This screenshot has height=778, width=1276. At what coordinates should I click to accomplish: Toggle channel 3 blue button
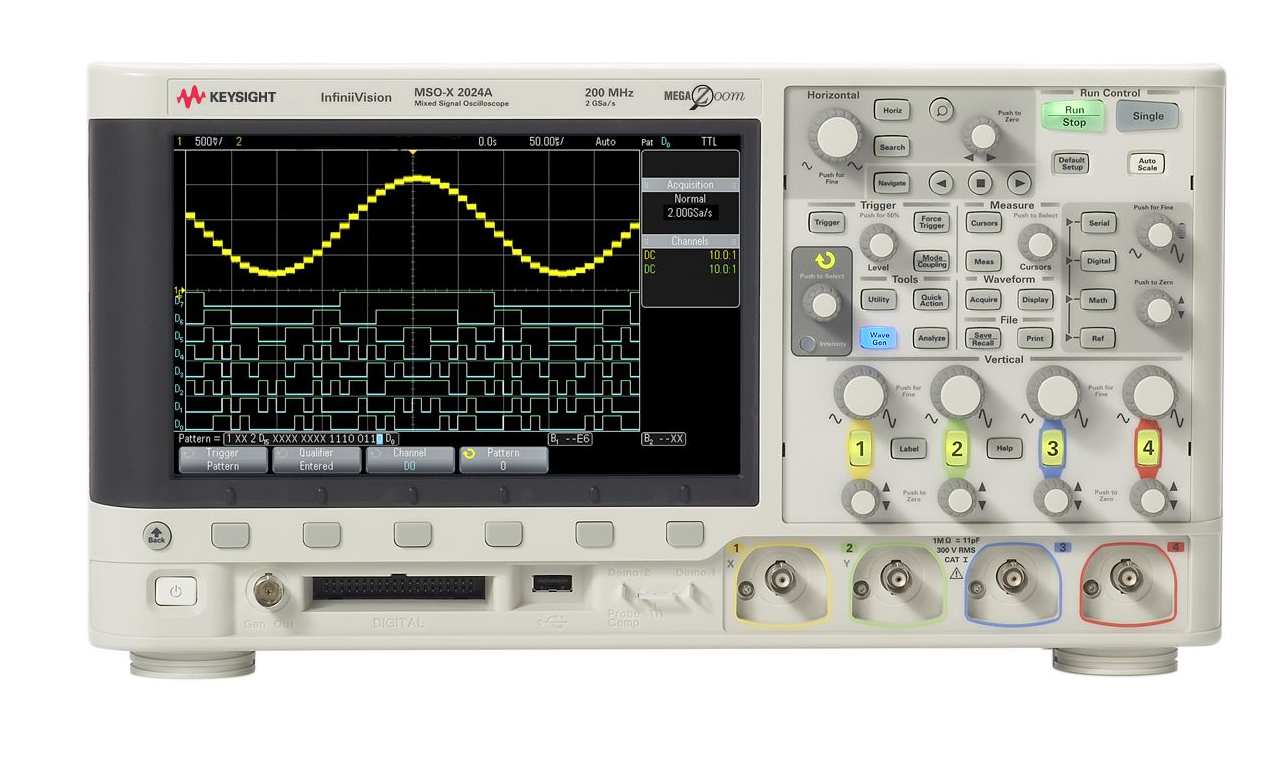(x=1051, y=448)
